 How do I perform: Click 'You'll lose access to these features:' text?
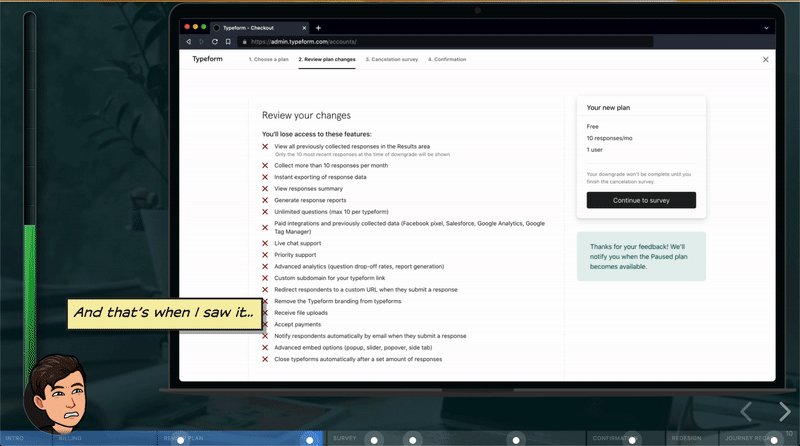pyautogui.click(x=317, y=134)
